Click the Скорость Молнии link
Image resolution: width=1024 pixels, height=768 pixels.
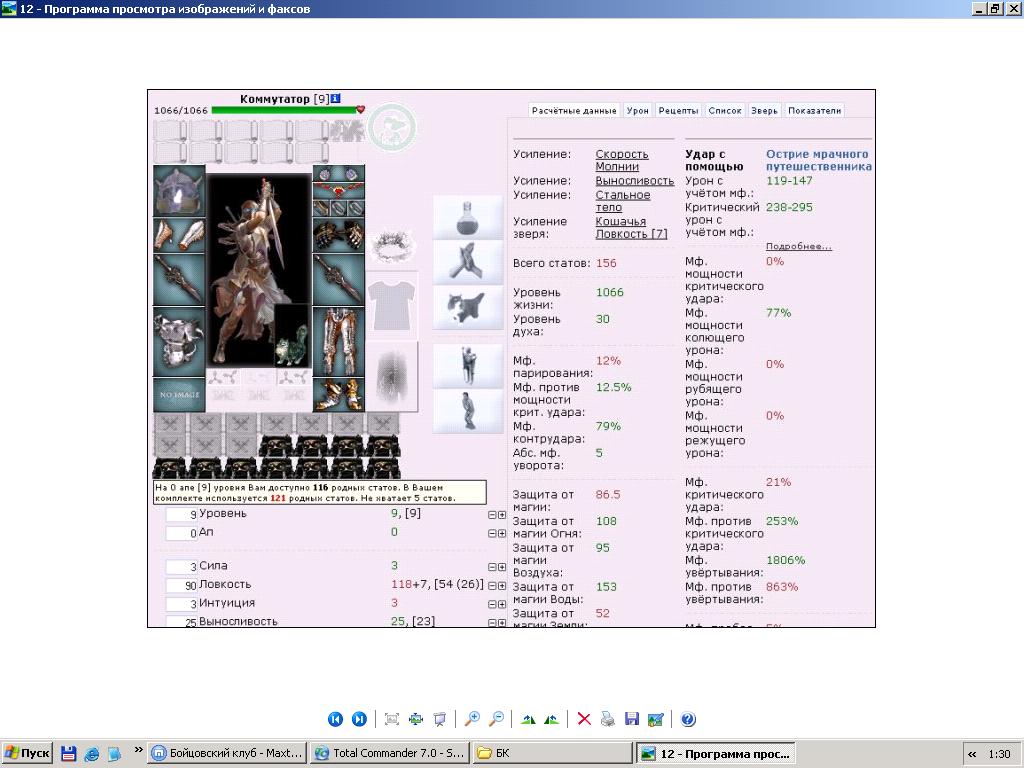click(622, 160)
